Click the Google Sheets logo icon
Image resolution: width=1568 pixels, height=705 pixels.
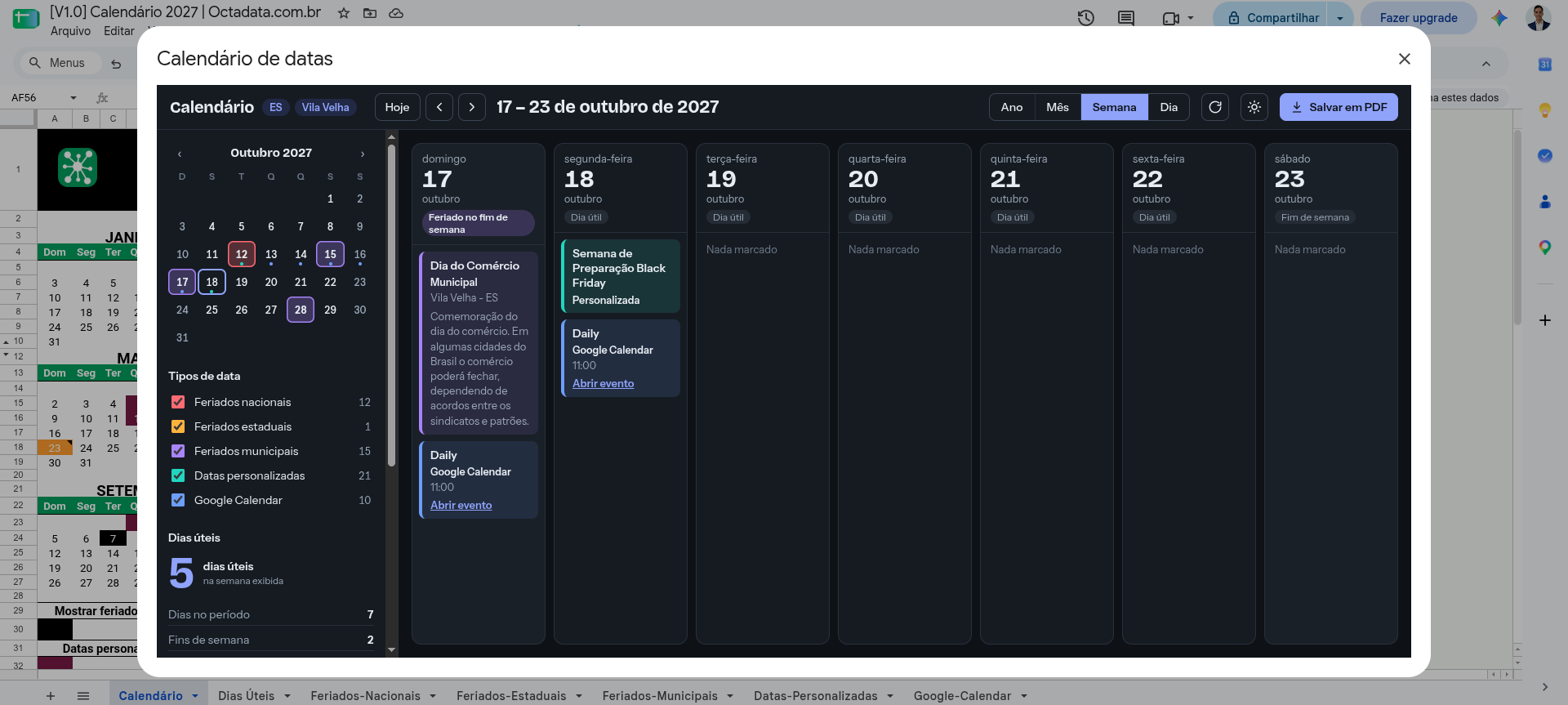[26, 19]
